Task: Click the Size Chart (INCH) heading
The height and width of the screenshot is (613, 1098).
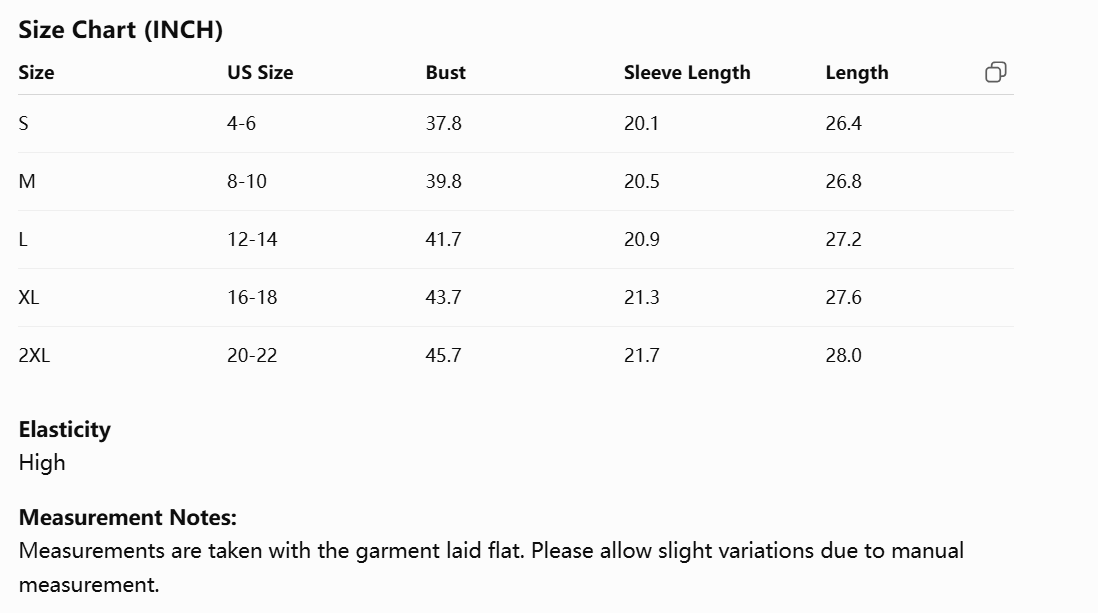Action: coord(120,30)
